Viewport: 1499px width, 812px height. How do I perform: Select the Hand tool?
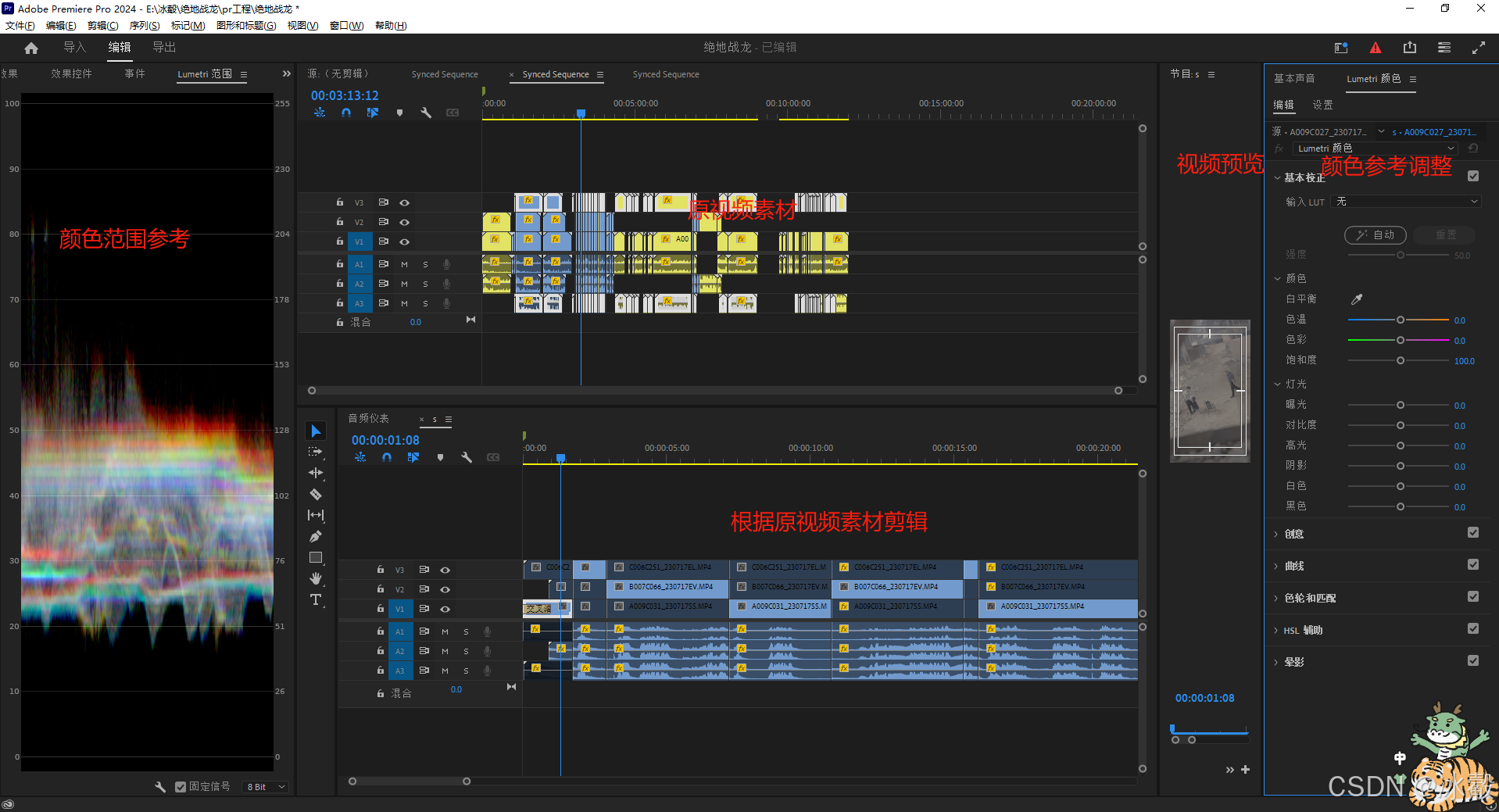[x=316, y=578]
